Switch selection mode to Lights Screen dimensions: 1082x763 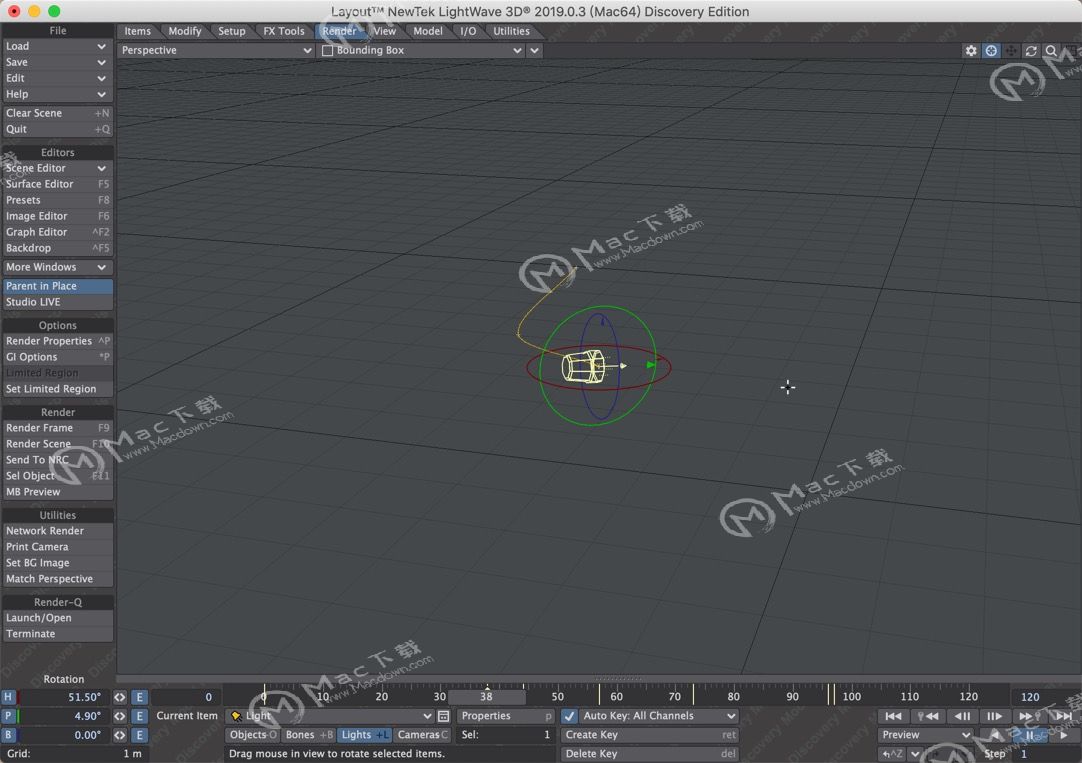coord(364,735)
